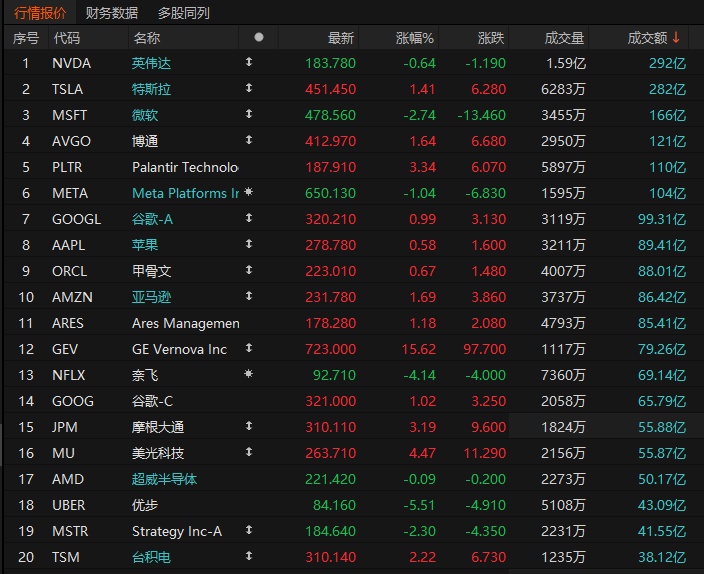Click the marker icon in GOOGL row
This screenshot has height=574, width=704.
(x=249, y=218)
